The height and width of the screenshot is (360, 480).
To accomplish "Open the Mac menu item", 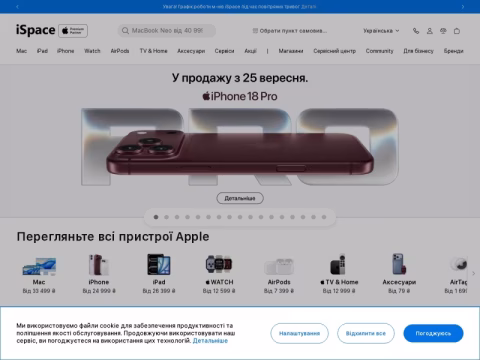I will [x=21, y=51].
